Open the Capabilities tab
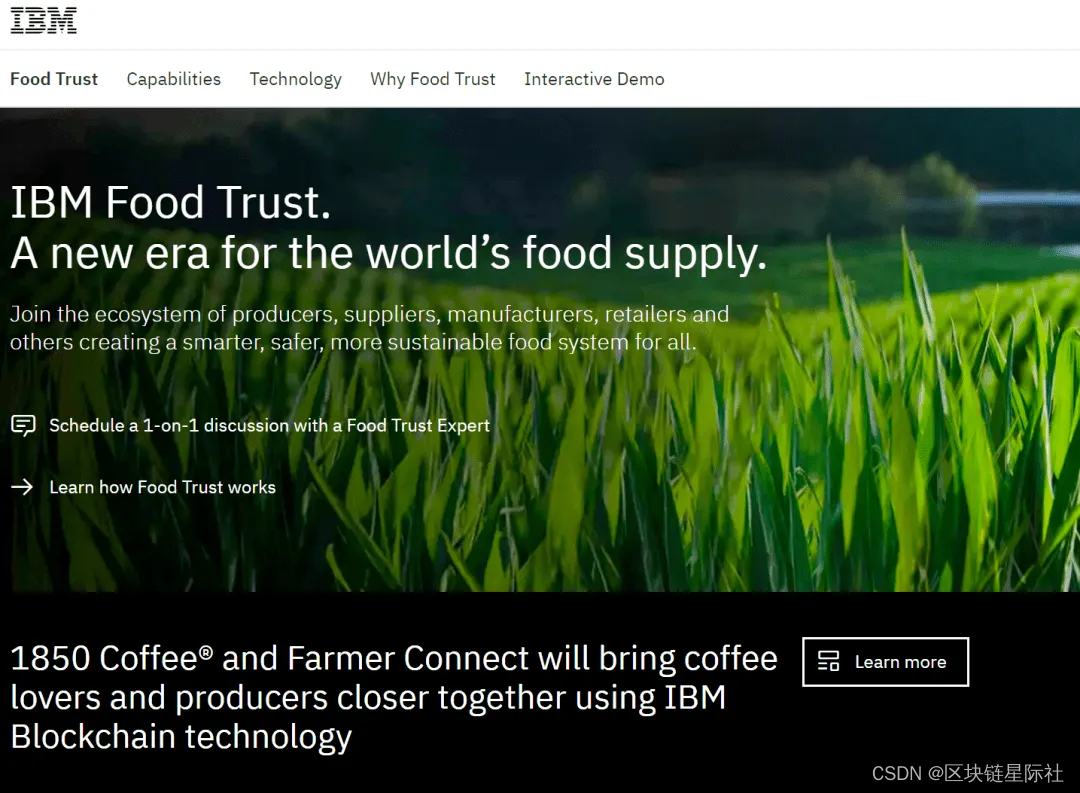 pyautogui.click(x=174, y=79)
